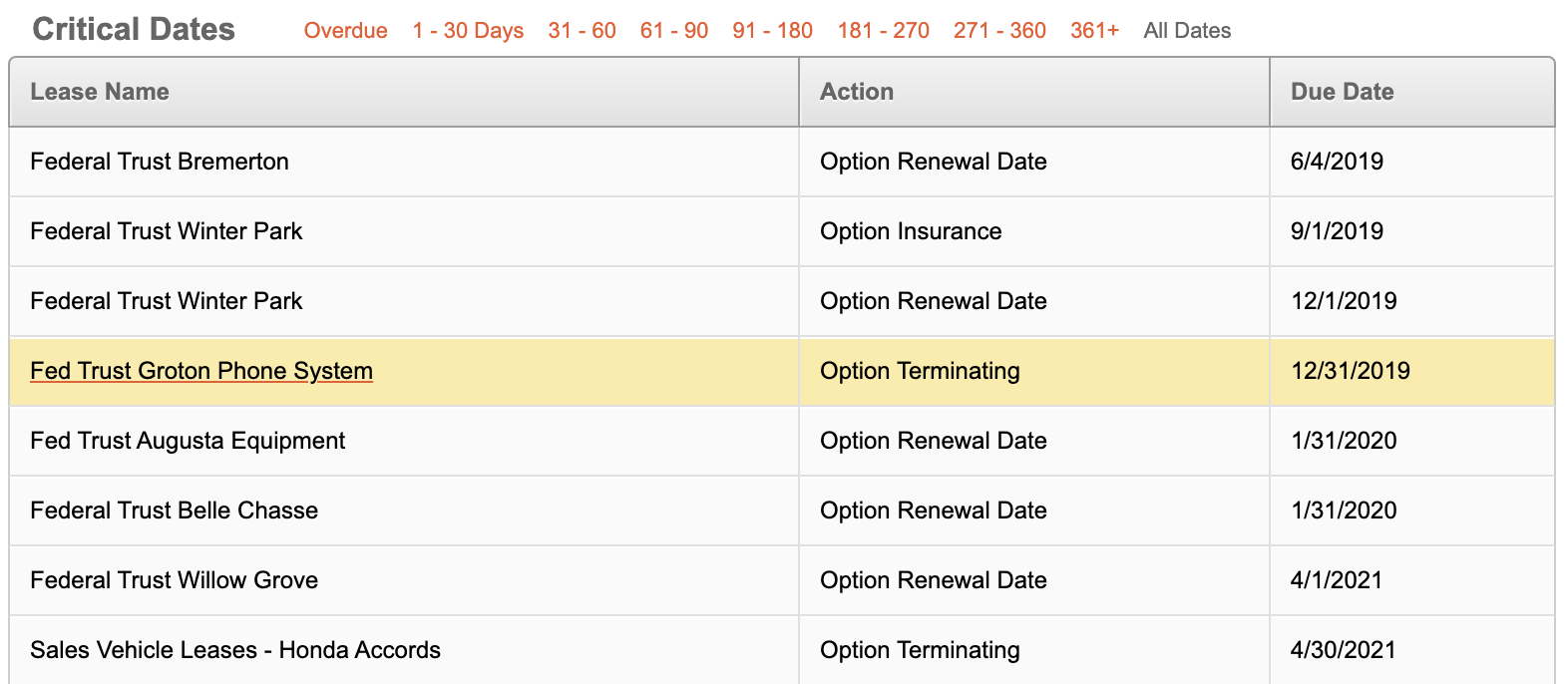Open Federal Trust Winter Park Option Insurance row
Screen dimensions: 1568x684
pyautogui.click(x=782, y=231)
